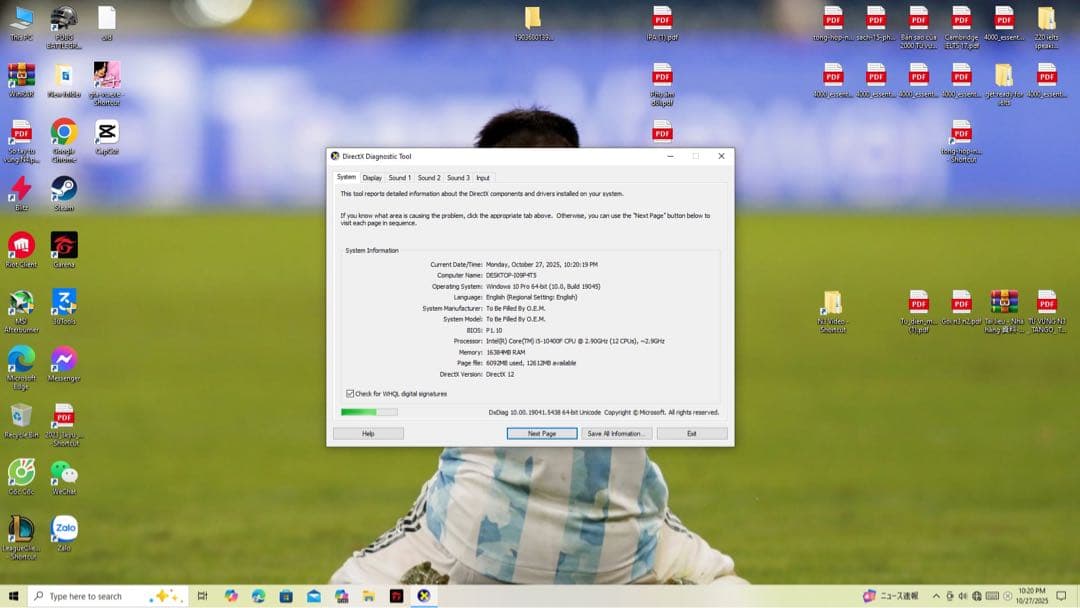
Task: Launch Messenger from the desktop
Action: click(64, 358)
